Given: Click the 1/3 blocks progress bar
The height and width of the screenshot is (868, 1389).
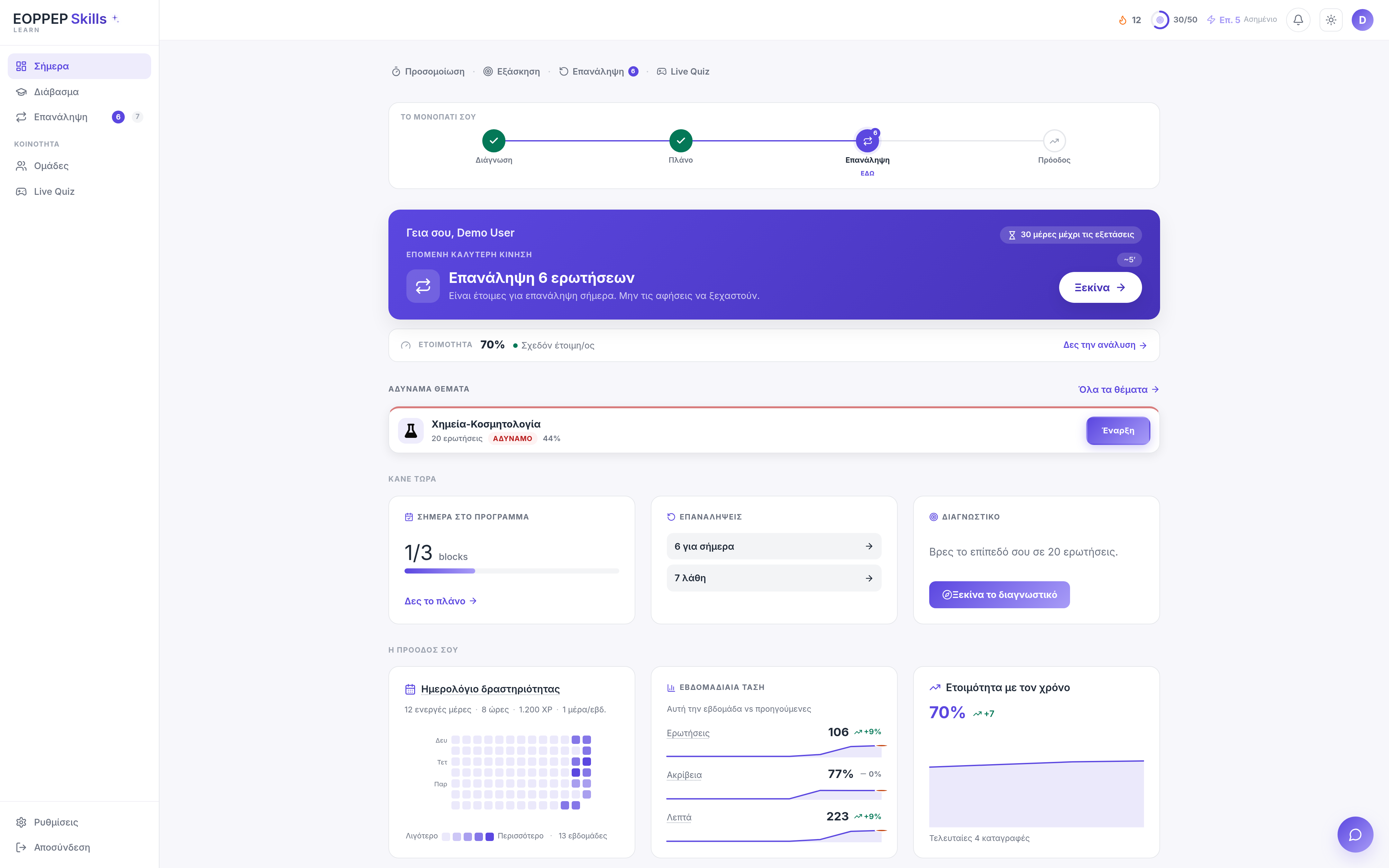Looking at the screenshot, I should (x=512, y=571).
